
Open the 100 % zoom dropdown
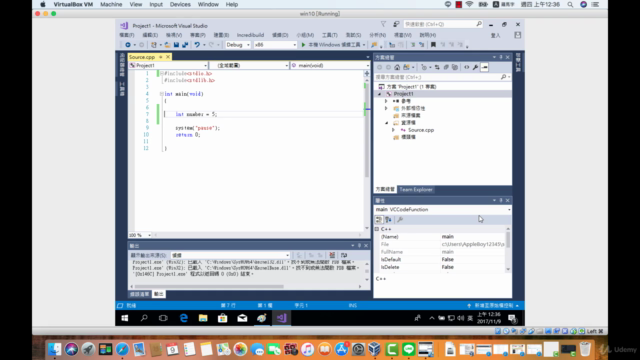pos(140,235)
